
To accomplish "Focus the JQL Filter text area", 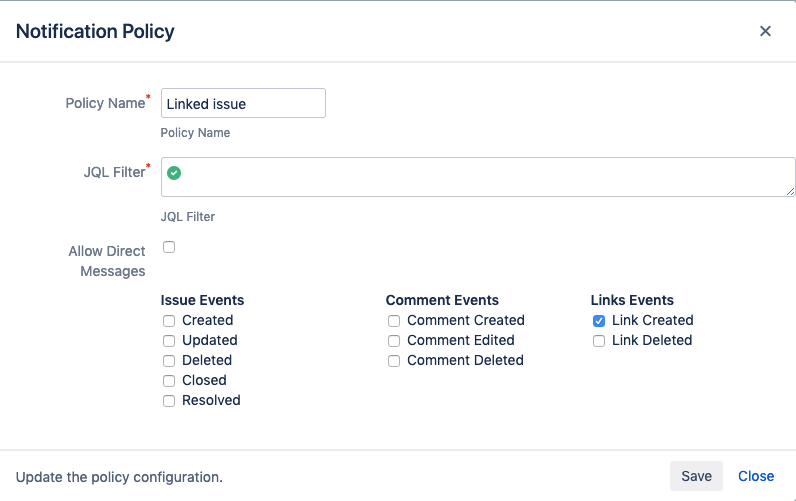I will click(x=480, y=177).
